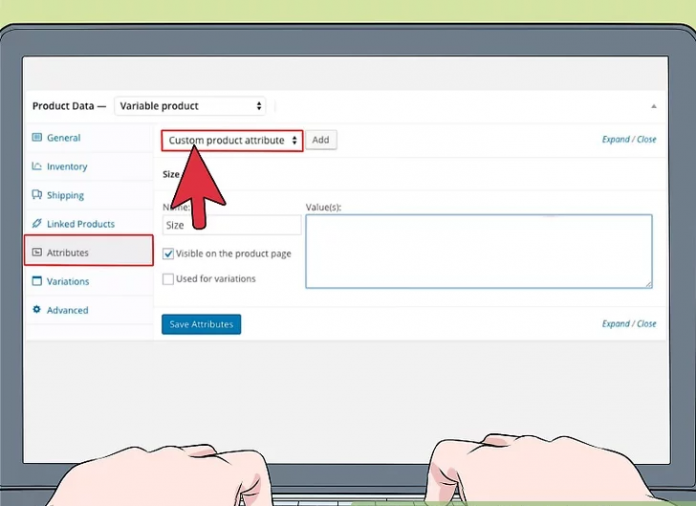Viewport: 696px width, 506px height.
Task: Click the General tab icon
Action: tap(37, 138)
